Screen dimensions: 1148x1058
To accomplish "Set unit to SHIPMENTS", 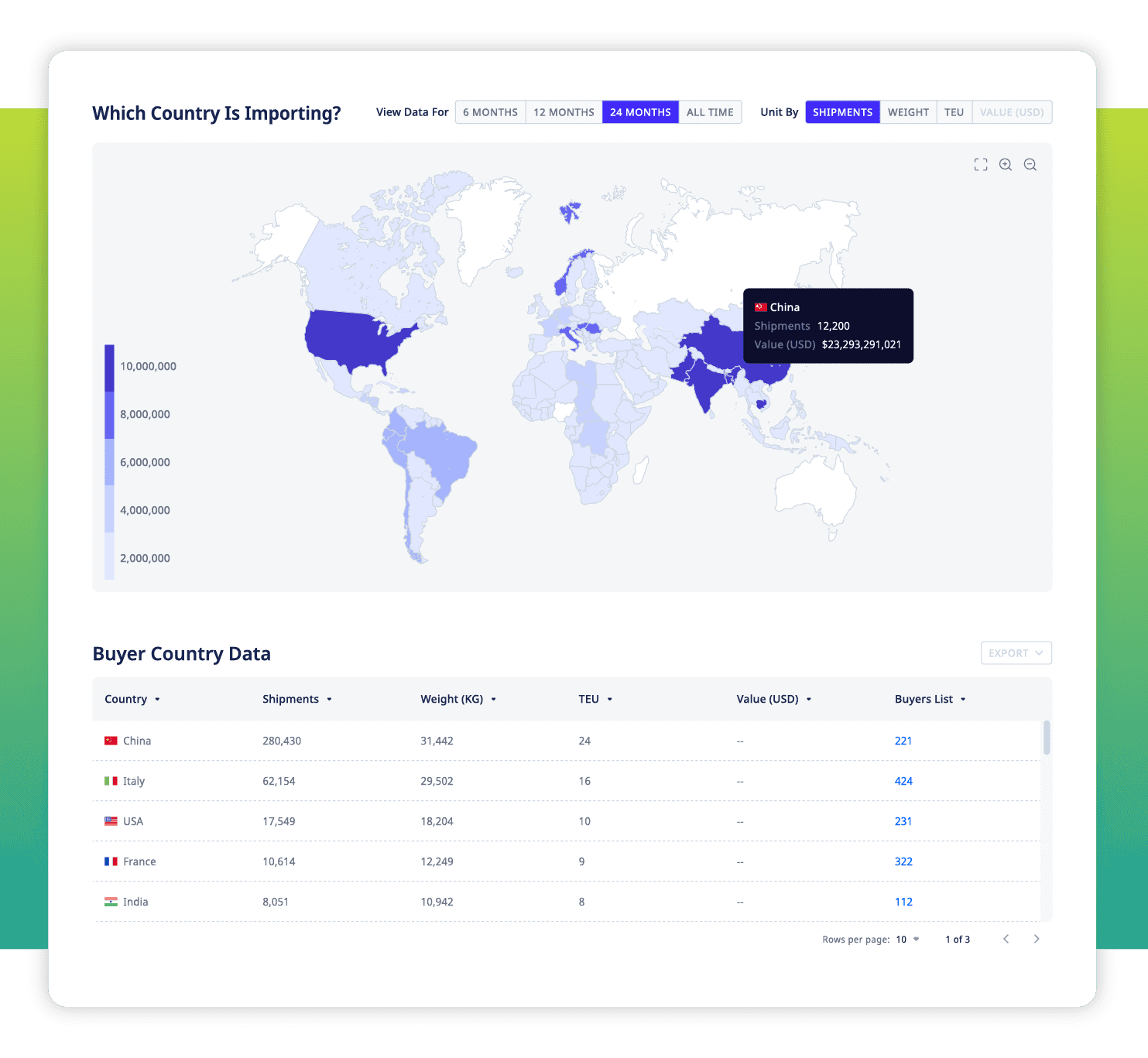I will click(x=842, y=112).
